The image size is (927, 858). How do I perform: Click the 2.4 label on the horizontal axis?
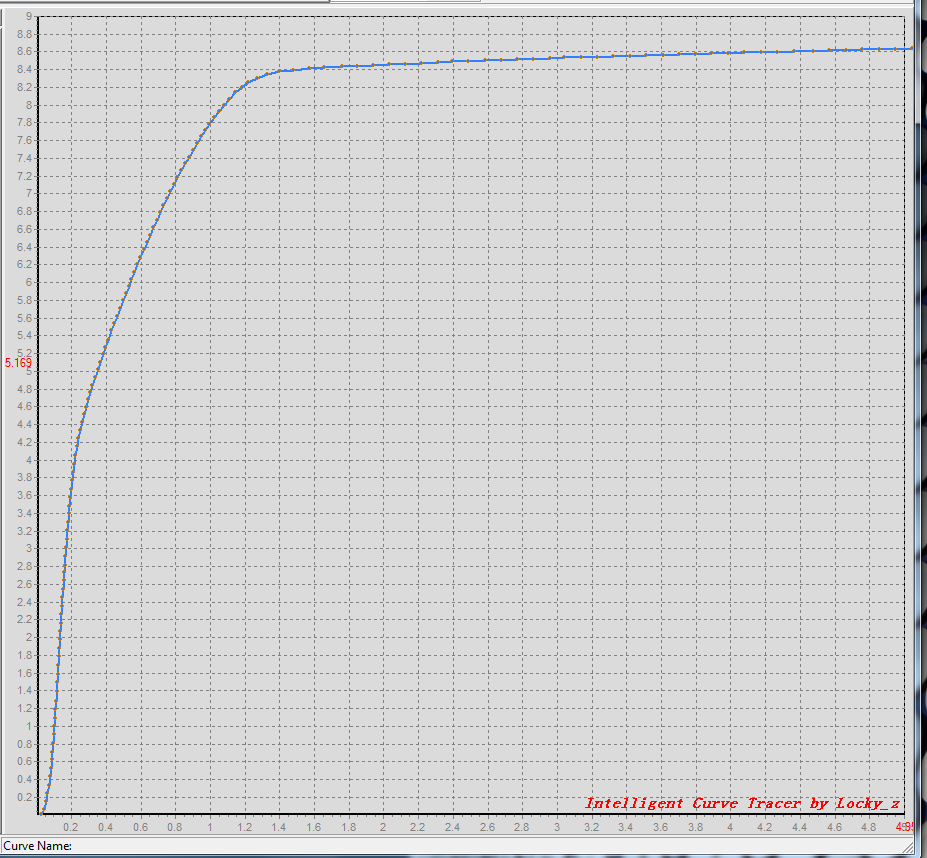(x=452, y=827)
